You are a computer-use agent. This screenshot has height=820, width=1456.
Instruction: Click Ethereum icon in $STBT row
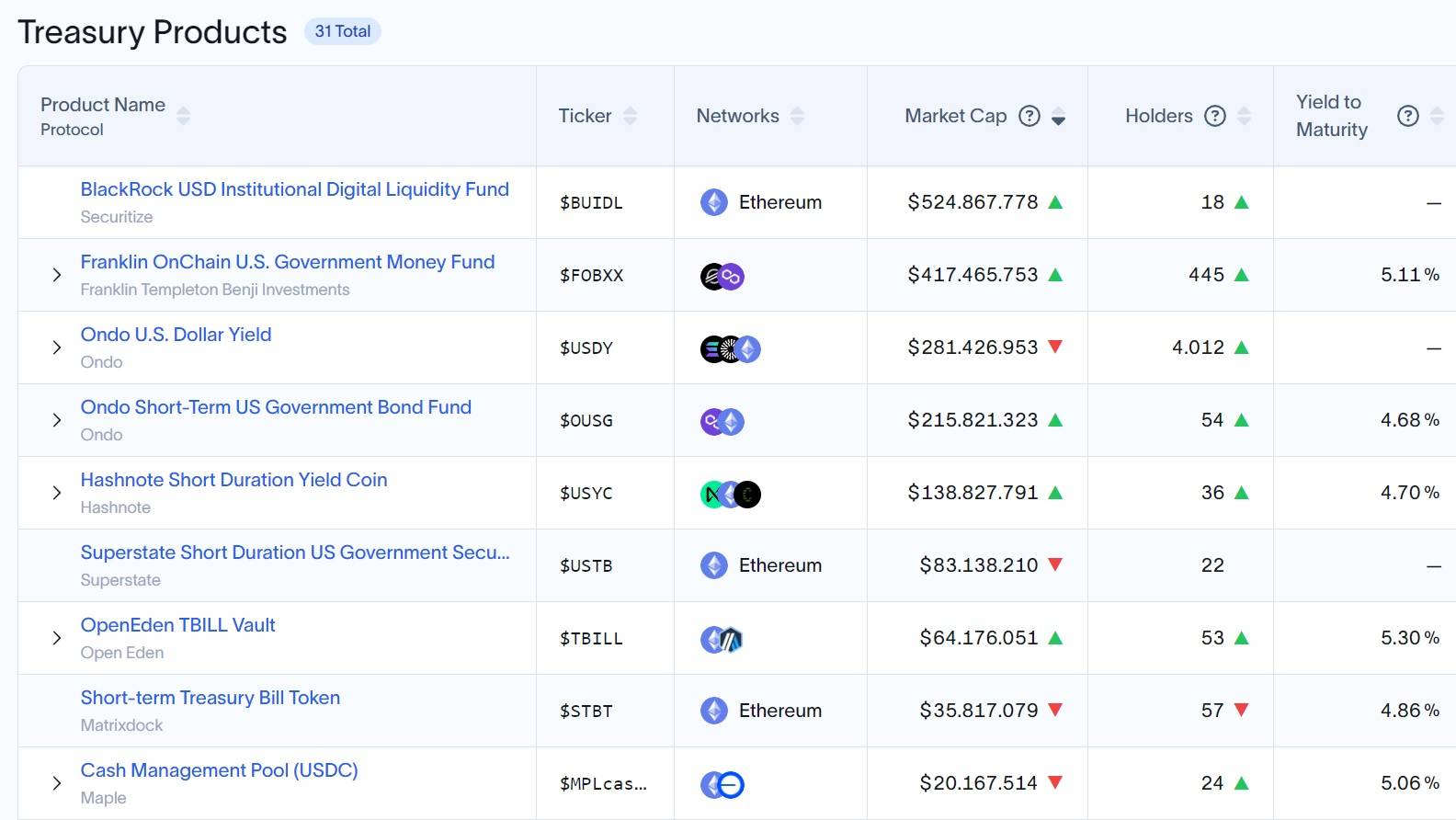pos(714,711)
